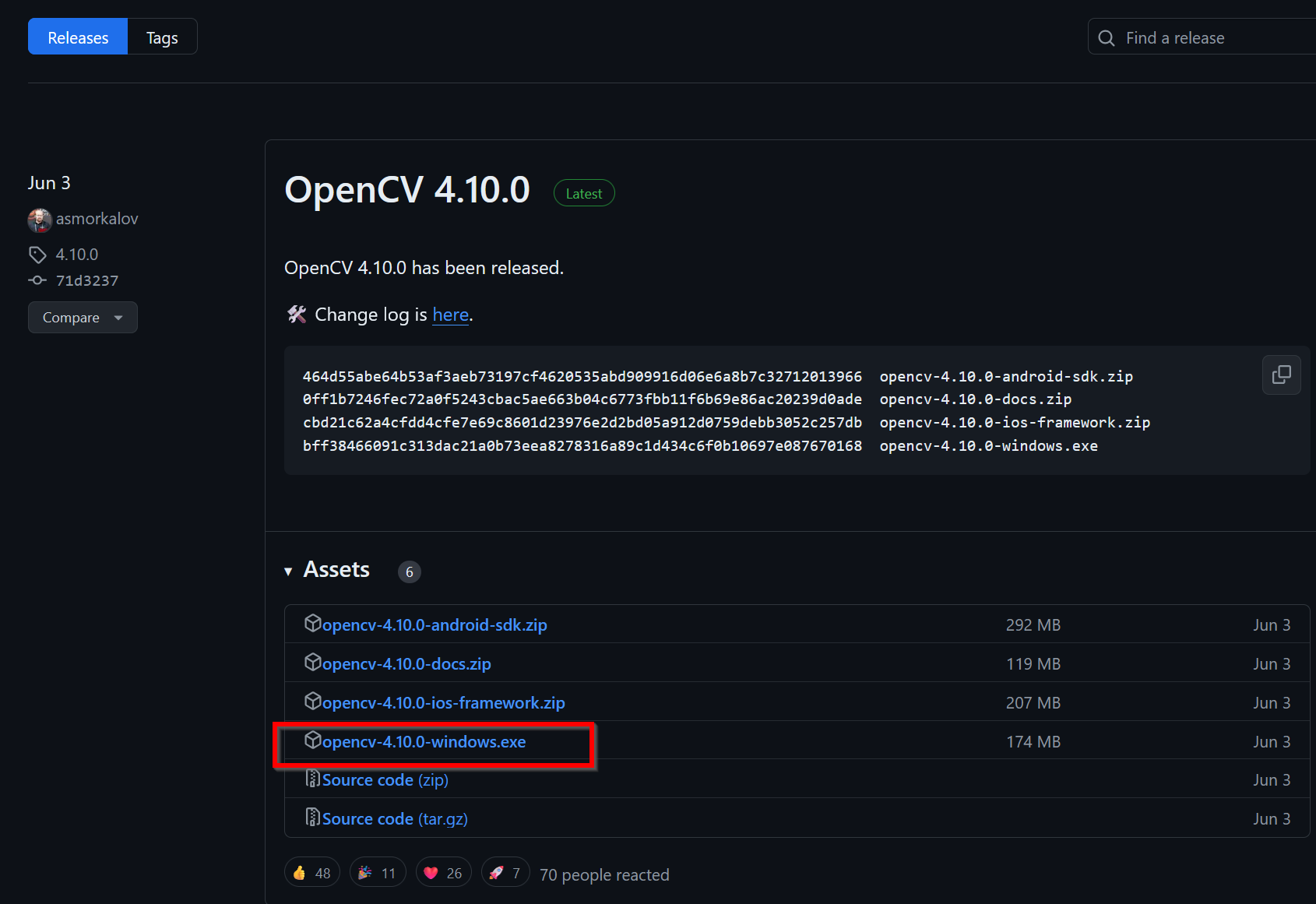Download opencv-4.10.0-android-sdk.zip

pos(435,624)
